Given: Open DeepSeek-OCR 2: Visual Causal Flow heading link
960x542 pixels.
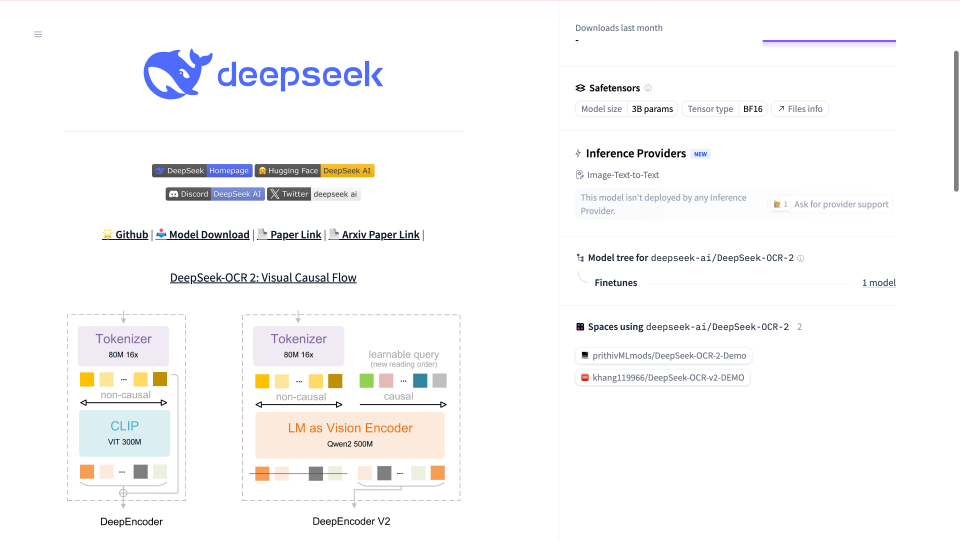Looking at the screenshot, I should (x=263, y=277).
